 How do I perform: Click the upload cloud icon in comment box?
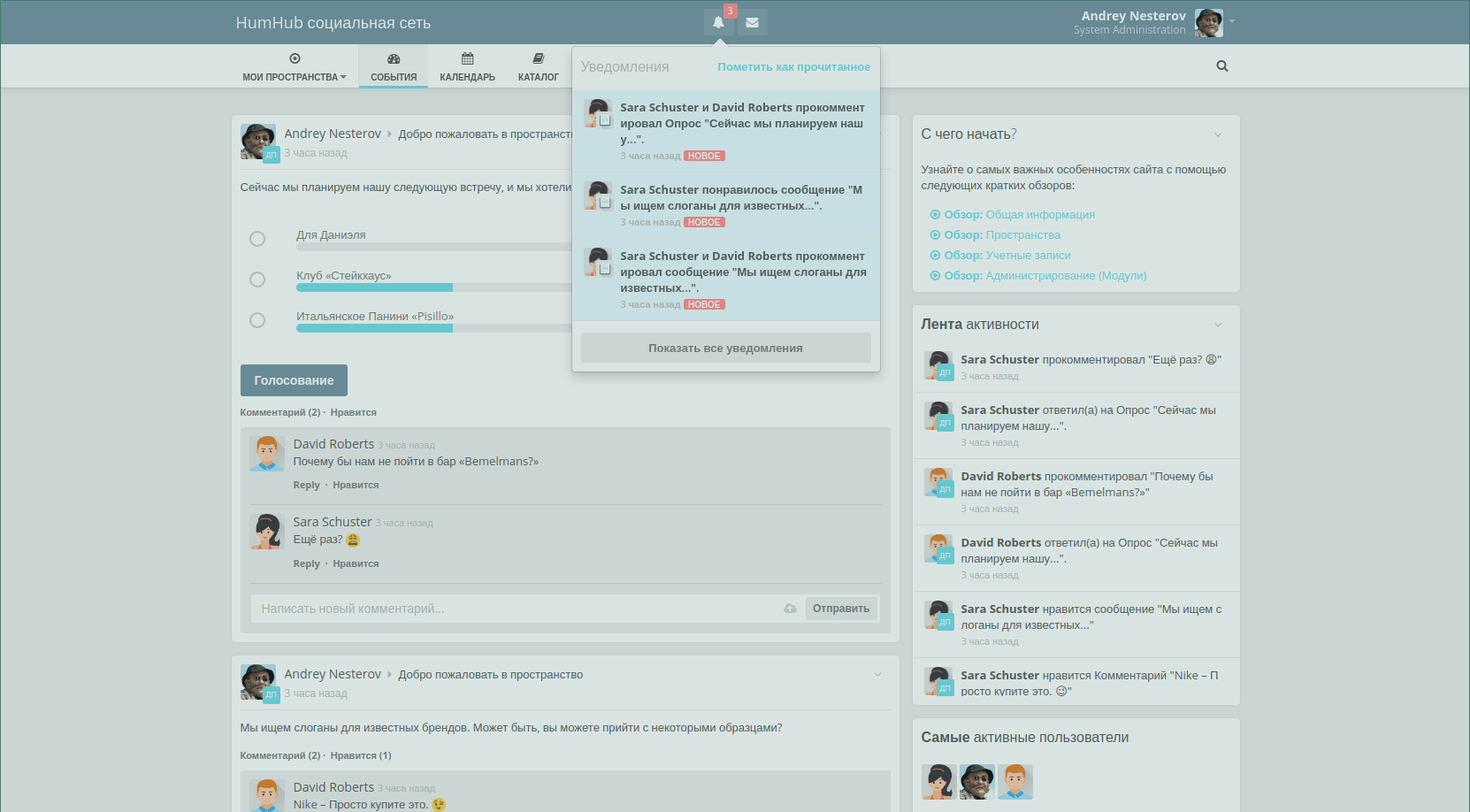pyautogui.click(x=790, y=609)
